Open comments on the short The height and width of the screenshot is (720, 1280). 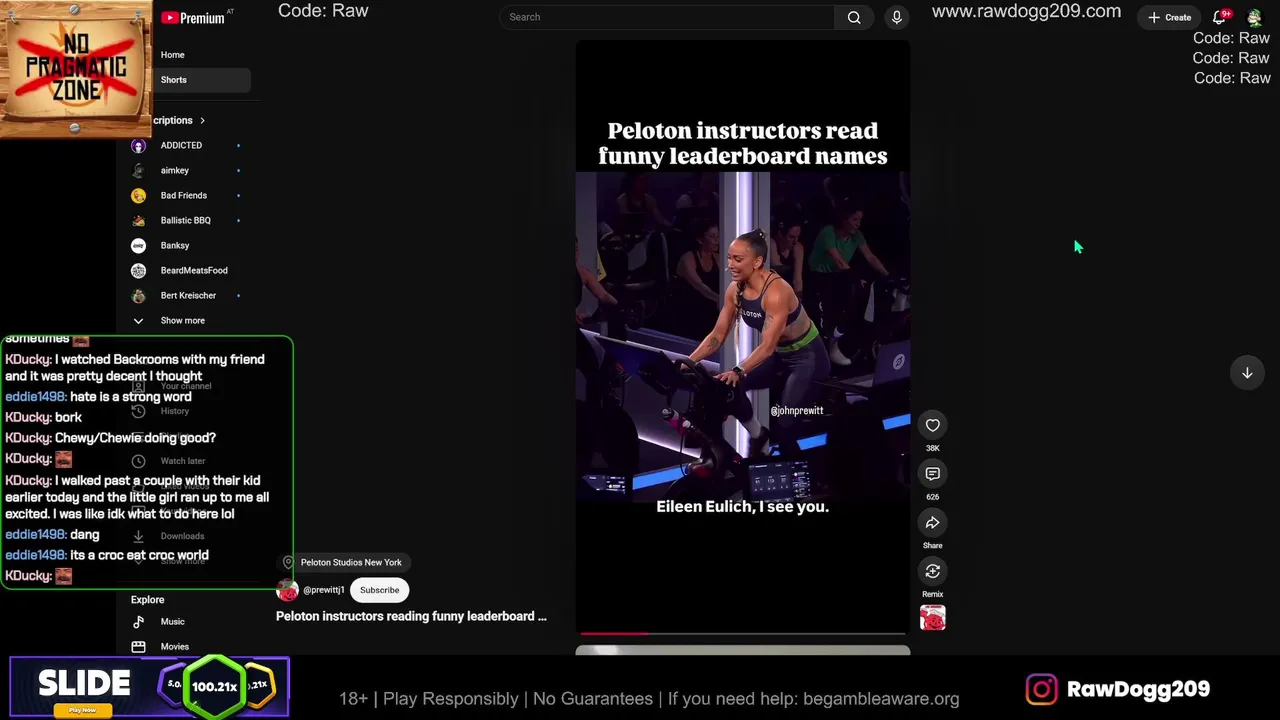tap(932, 474)
